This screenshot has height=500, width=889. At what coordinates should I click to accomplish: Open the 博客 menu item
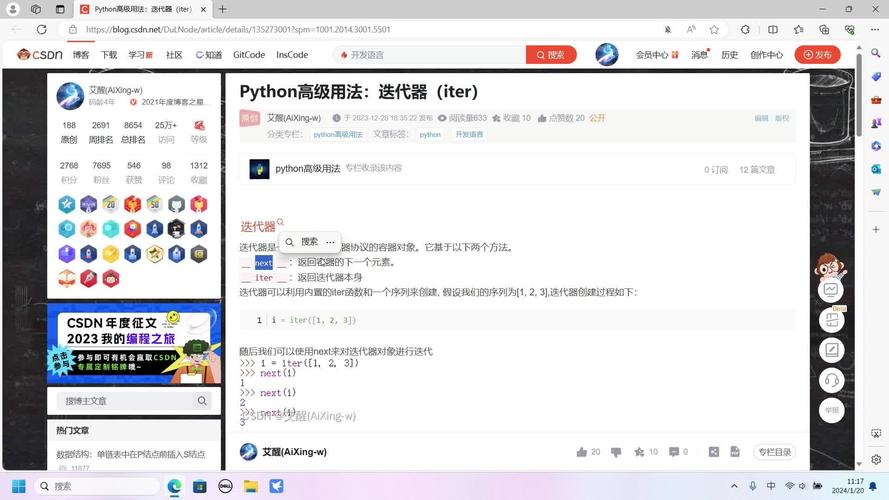(81, 54)
